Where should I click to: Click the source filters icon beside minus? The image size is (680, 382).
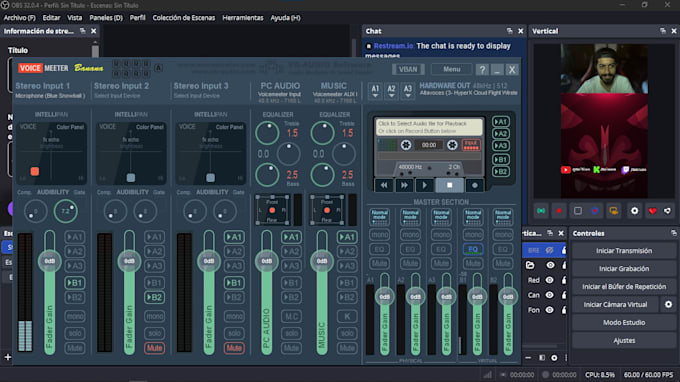[542, 358]
